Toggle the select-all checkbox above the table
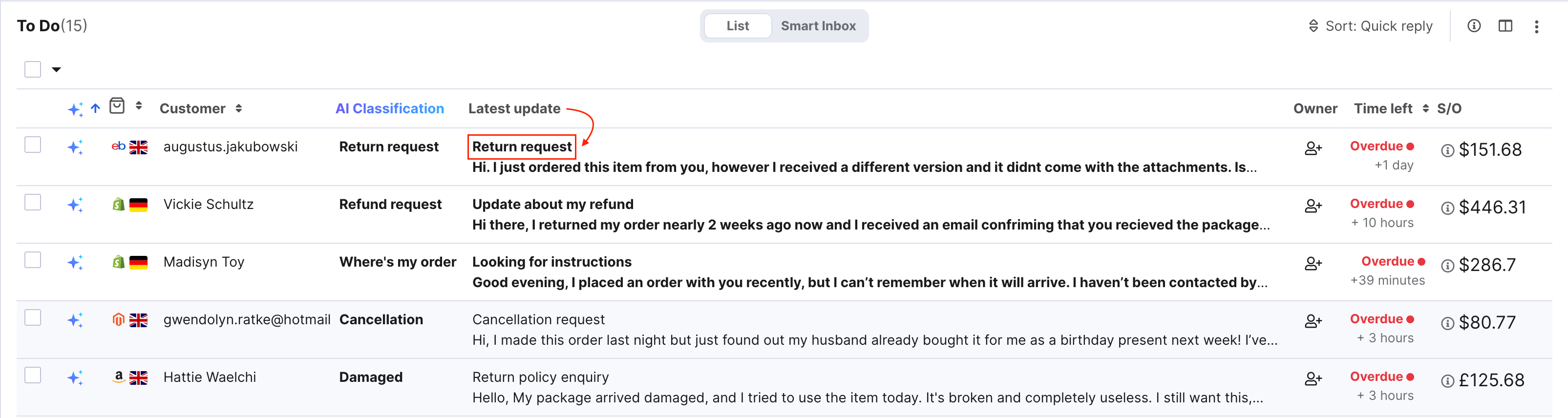 33,69
